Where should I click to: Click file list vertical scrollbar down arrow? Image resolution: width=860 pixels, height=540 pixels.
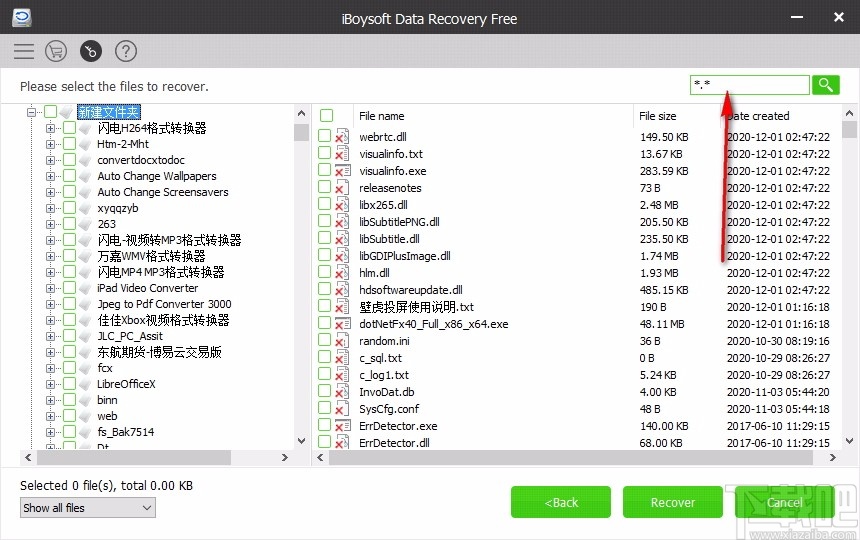pyautogui.click(x=849, y=441)
